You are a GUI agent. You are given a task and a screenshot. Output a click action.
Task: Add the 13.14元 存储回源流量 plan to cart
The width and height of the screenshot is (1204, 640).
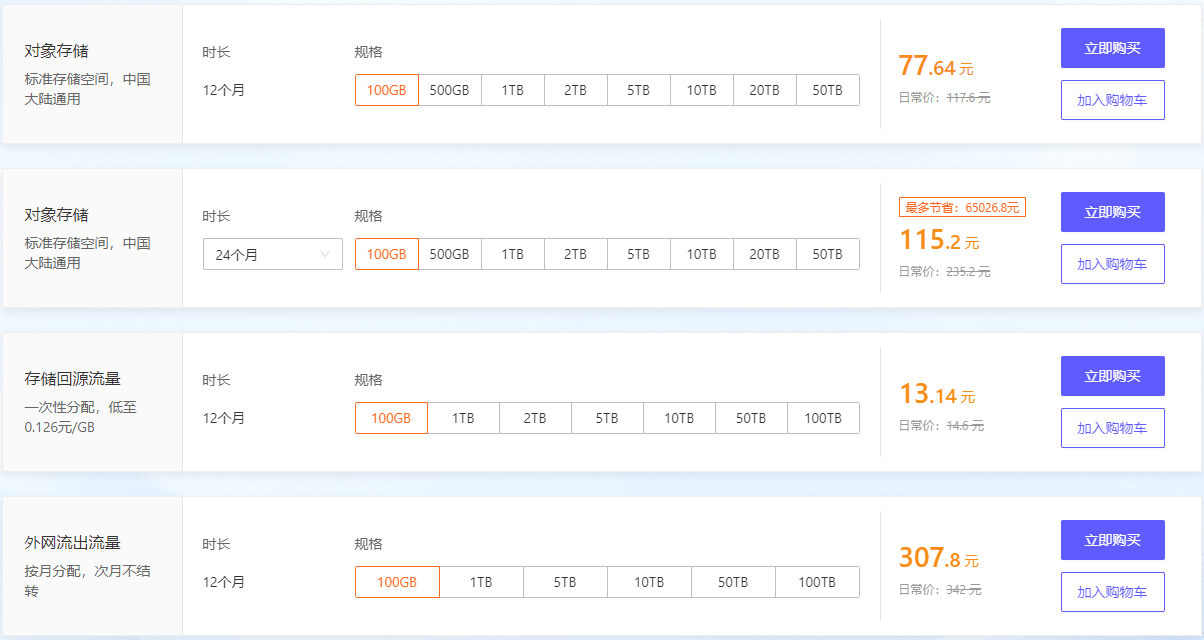click(x=1112, y=428)
